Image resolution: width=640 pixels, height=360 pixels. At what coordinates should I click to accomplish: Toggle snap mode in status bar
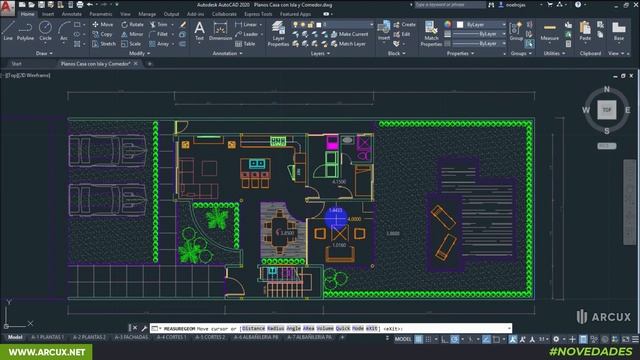click(x=428, y=339)
